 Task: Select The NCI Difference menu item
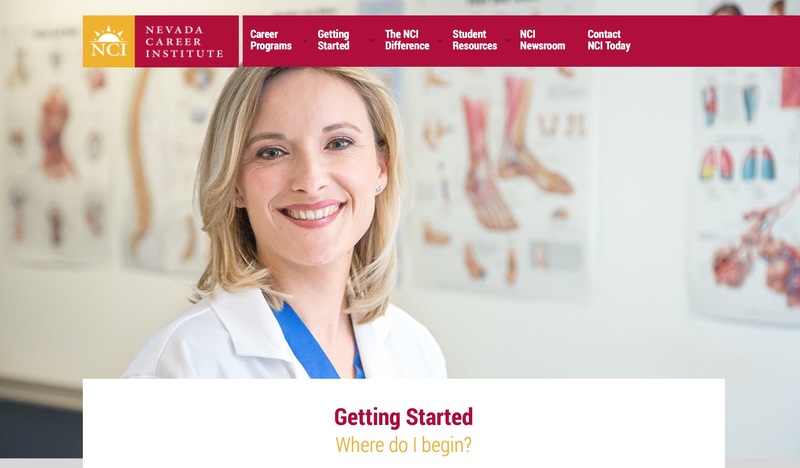407,40
